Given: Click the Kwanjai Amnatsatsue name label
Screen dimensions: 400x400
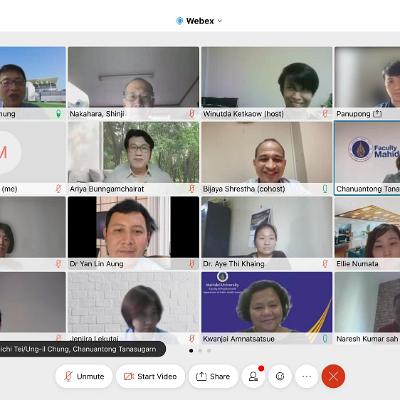Looking at the screenshot, I should (x=239, y=339).
